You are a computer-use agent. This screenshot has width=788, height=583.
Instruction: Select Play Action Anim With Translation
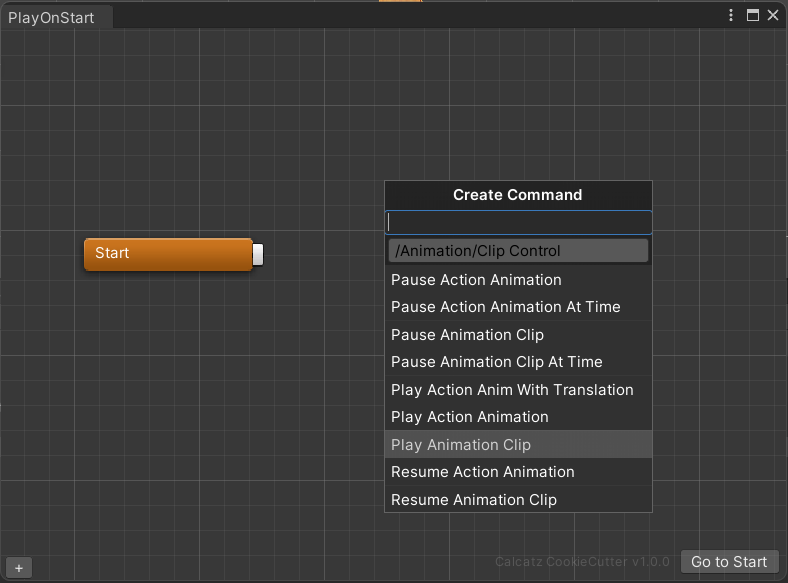[x=518, y=390]
